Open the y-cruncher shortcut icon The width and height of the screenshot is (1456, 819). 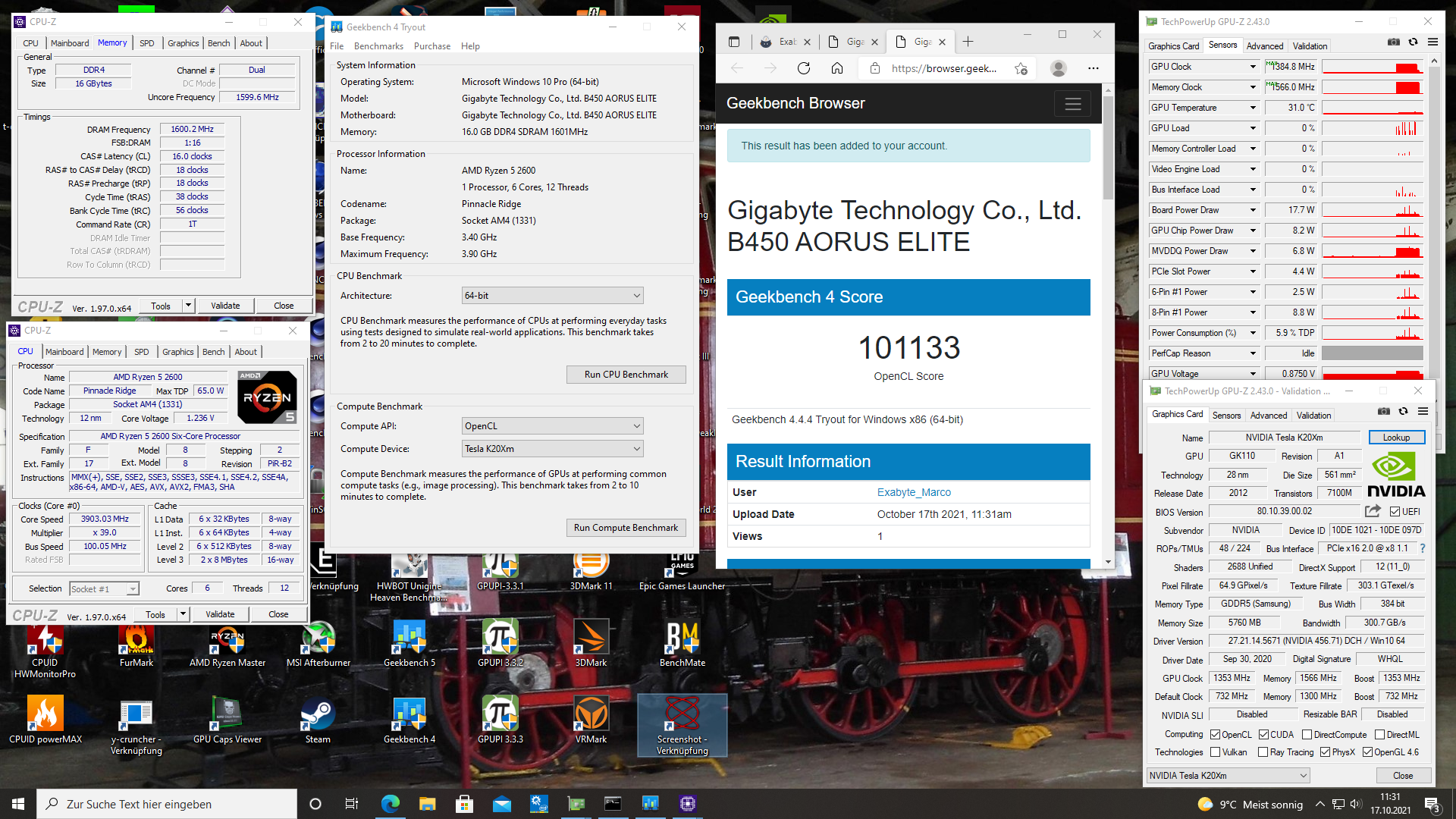point(136,726)
